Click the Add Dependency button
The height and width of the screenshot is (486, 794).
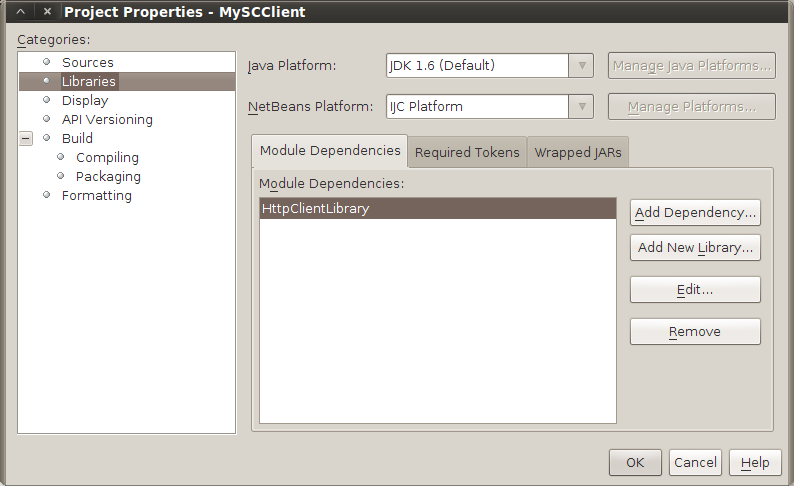click(x=695, y=213)
